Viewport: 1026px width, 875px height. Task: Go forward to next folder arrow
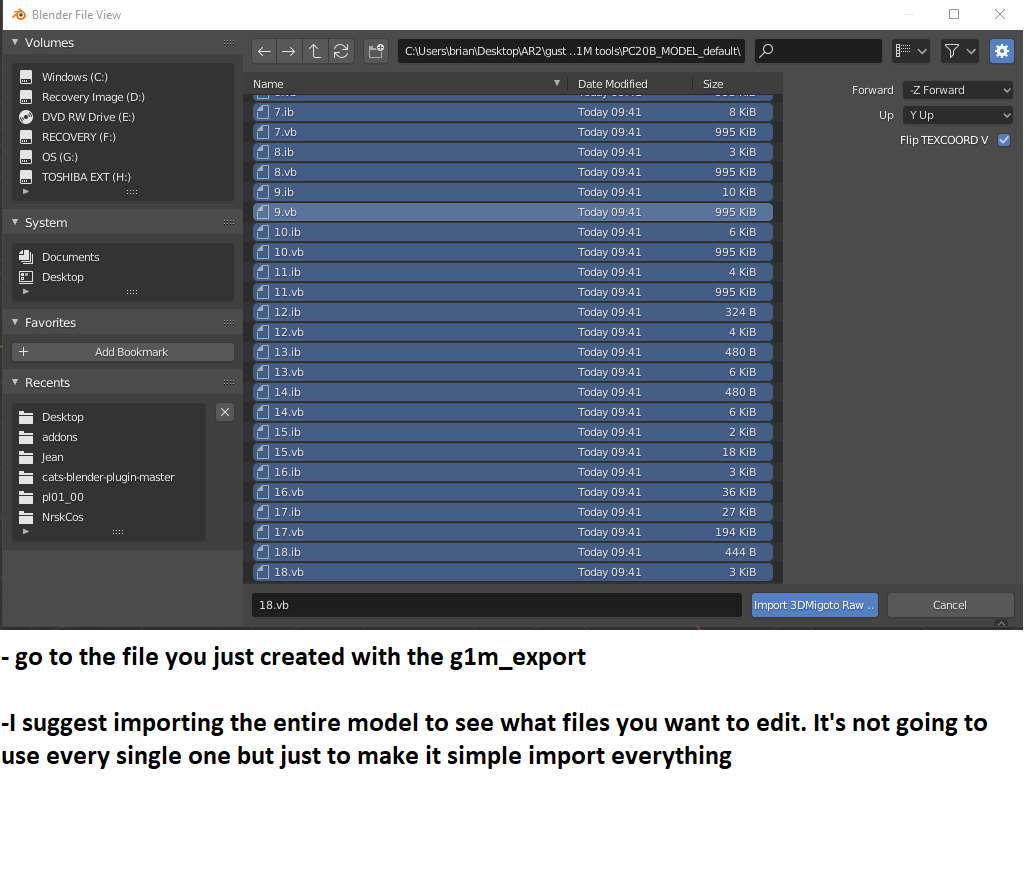[289, 51]
